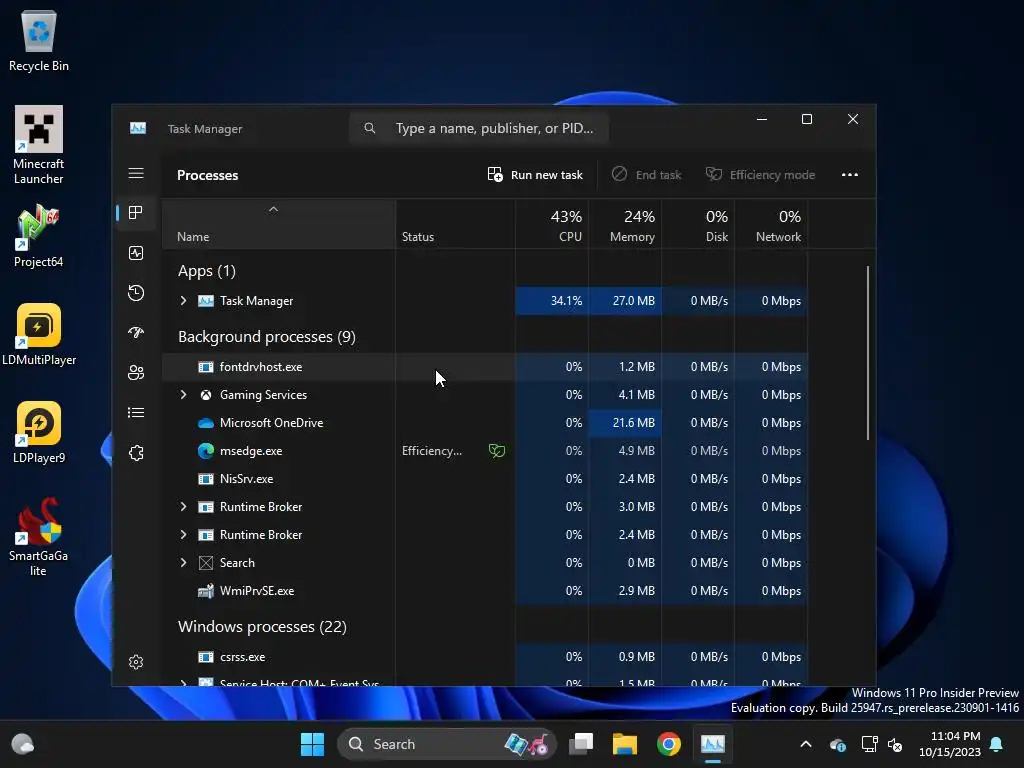Select the Processes page icon in sidebar
1024x768 pixels.
click(x=136, y=213)
